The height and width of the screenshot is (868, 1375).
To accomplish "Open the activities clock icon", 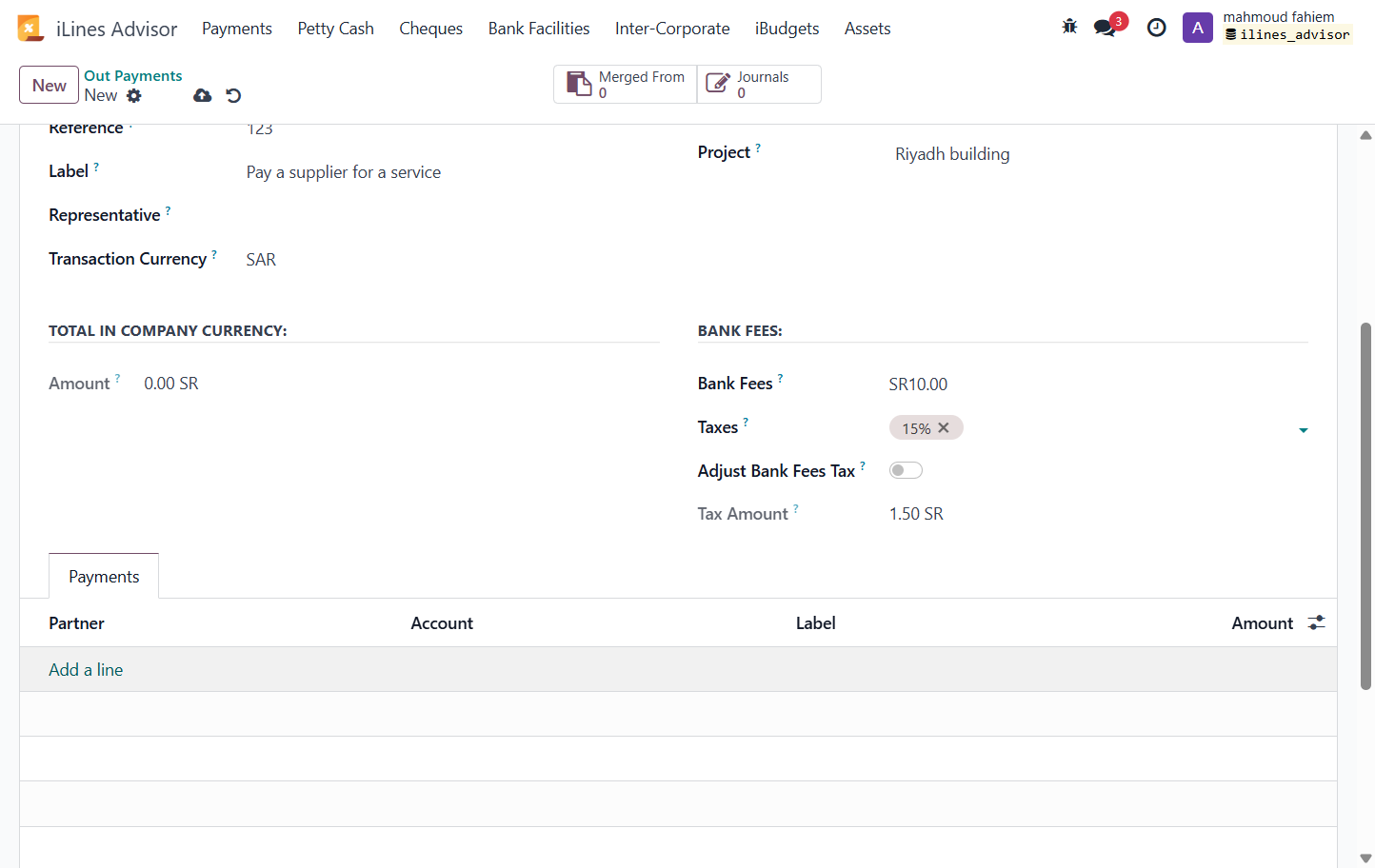I will pyautogui.click(x=1156, y=28).
